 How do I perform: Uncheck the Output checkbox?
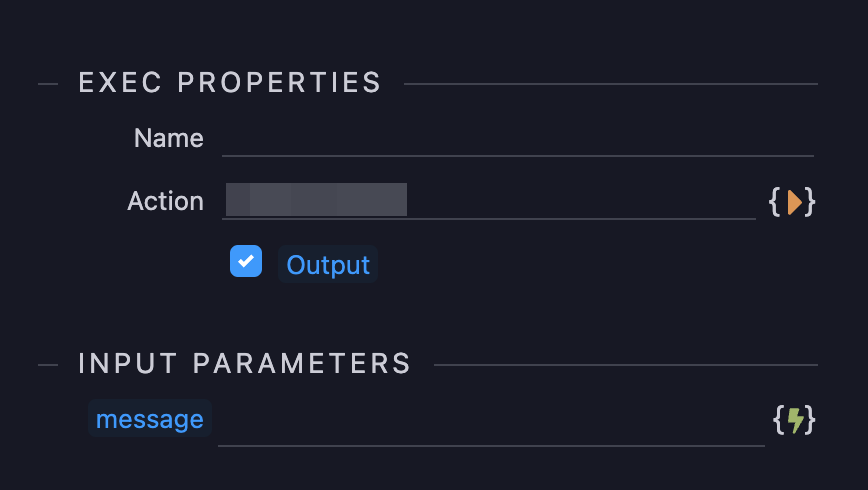pos(246,262)
